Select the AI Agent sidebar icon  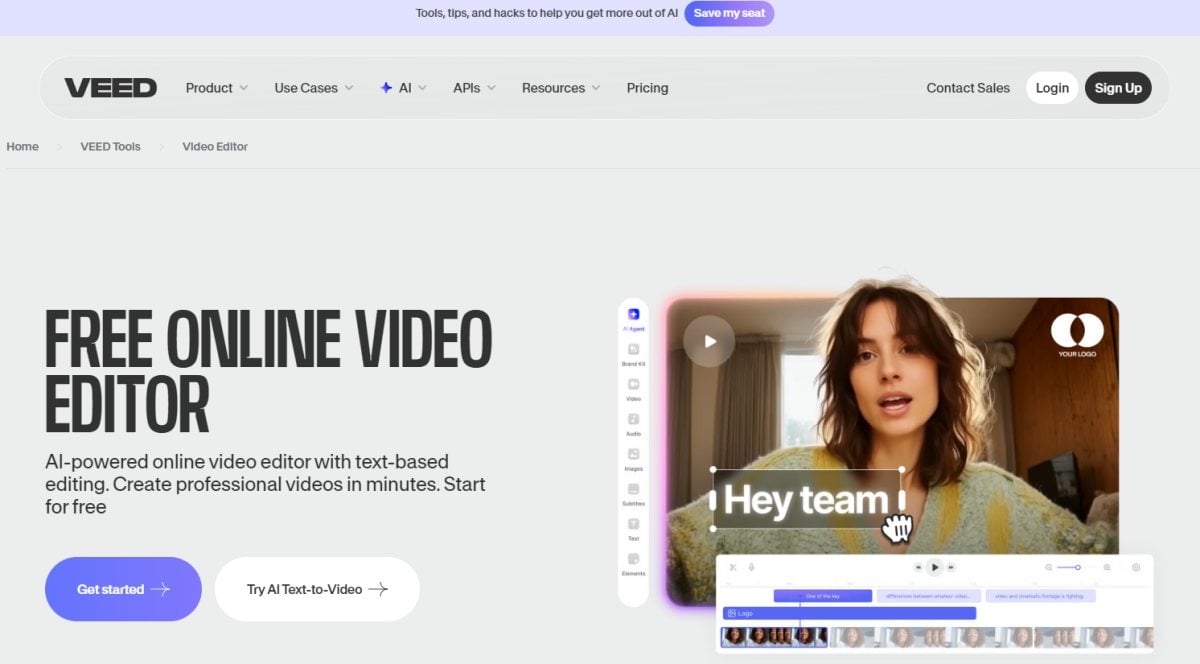pyautogui.click(x=633, y=313)
